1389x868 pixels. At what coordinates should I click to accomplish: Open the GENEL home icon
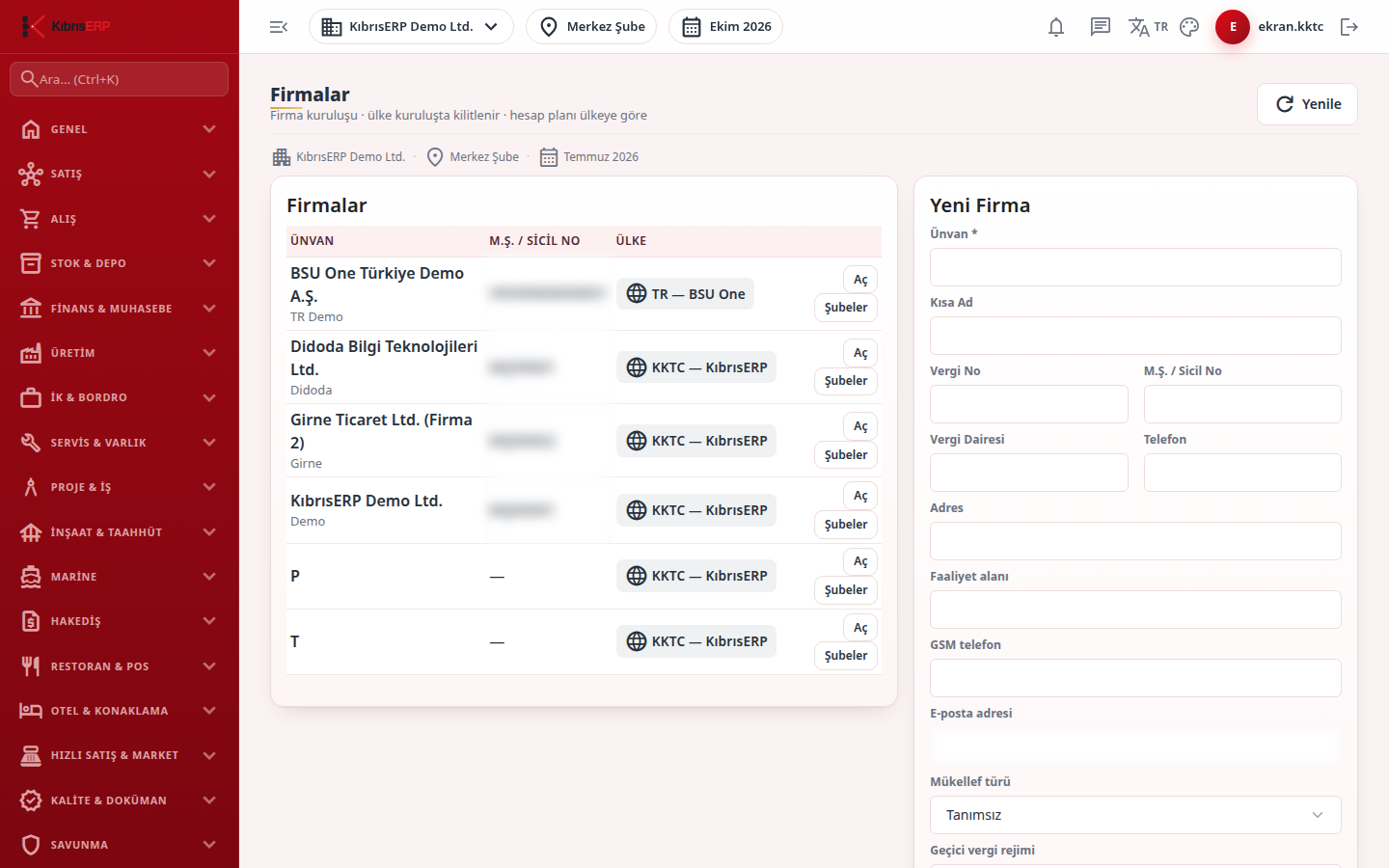[x=31, y=129]
